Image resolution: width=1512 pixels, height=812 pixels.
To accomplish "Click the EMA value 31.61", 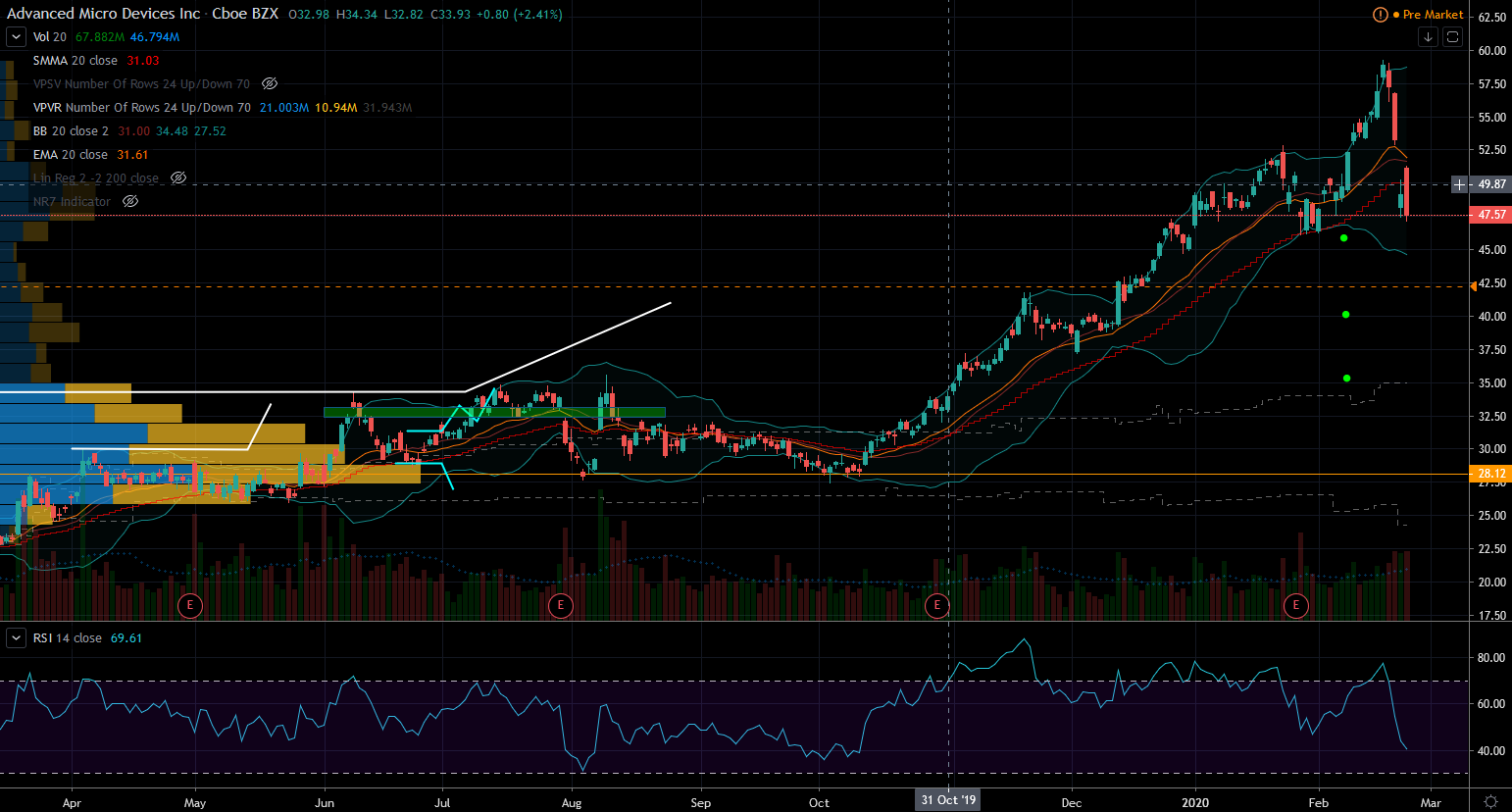I will tap(132, 155).
